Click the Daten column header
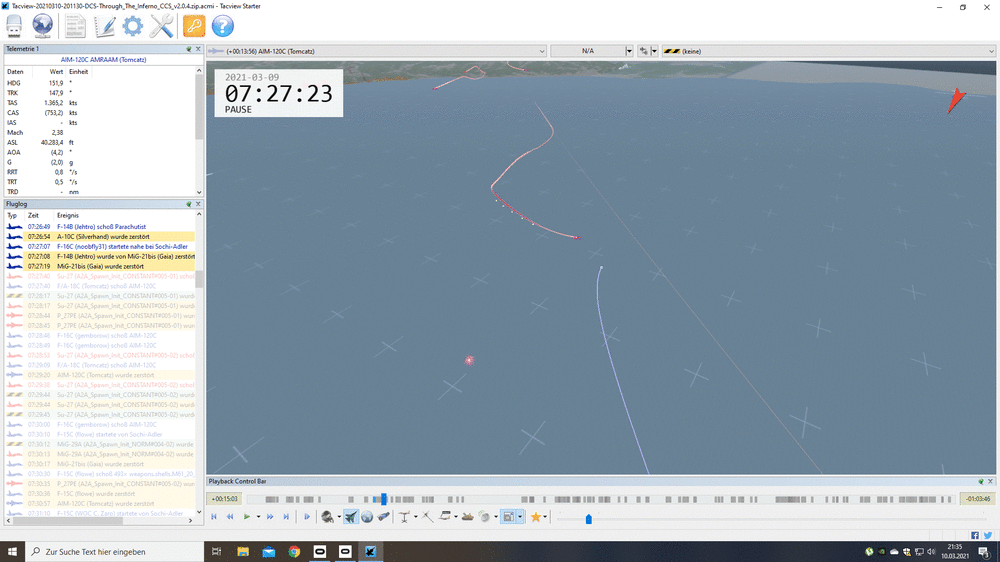 click(15, 72)
